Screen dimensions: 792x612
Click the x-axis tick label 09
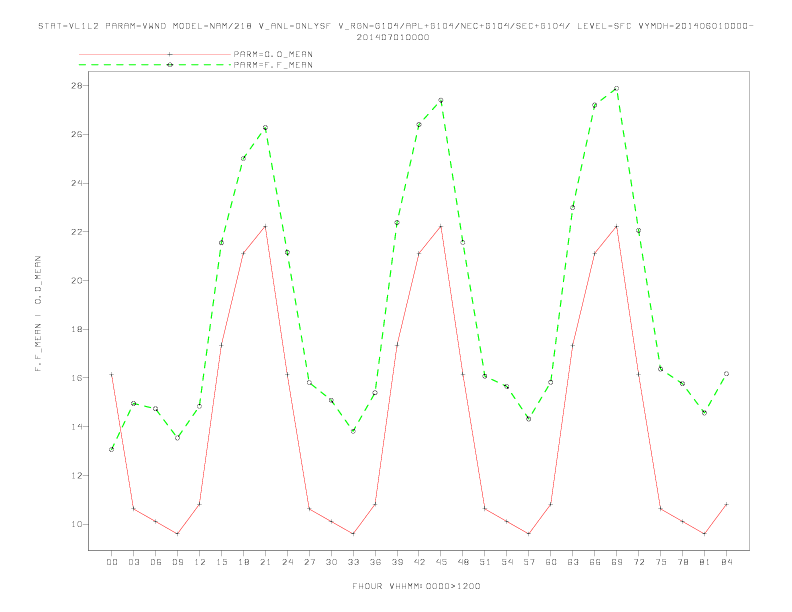pos(177,562)
